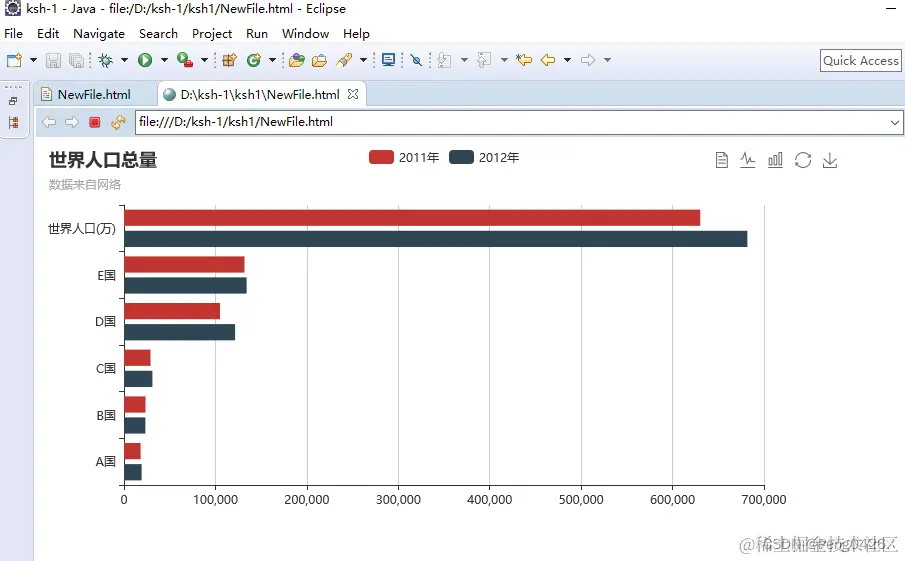Restore chart with the refresh icon
This screenshot has width=905, height=561.
click(x=803, y=160)
